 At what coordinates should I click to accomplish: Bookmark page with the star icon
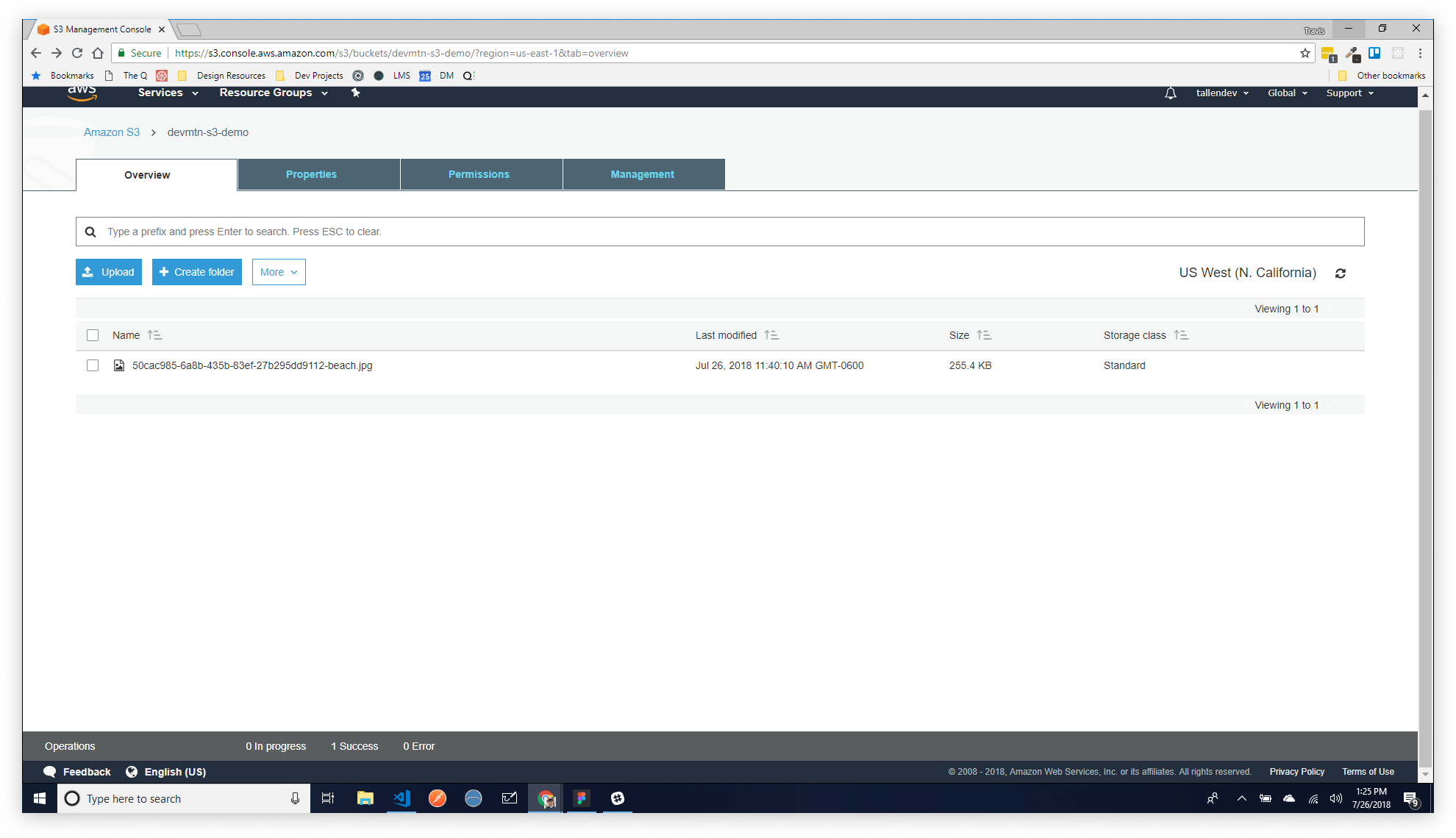pyautogui.click(x=1305, y=53)
